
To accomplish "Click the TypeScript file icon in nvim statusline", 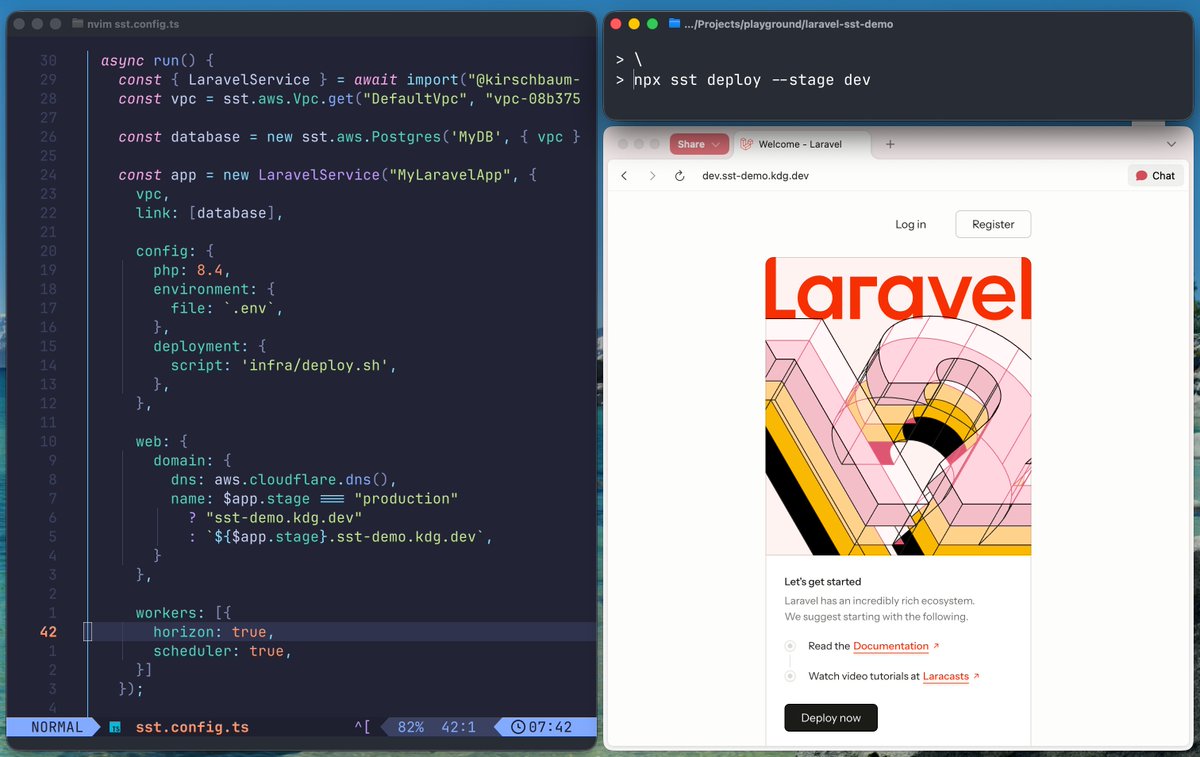I will (115, 727).
